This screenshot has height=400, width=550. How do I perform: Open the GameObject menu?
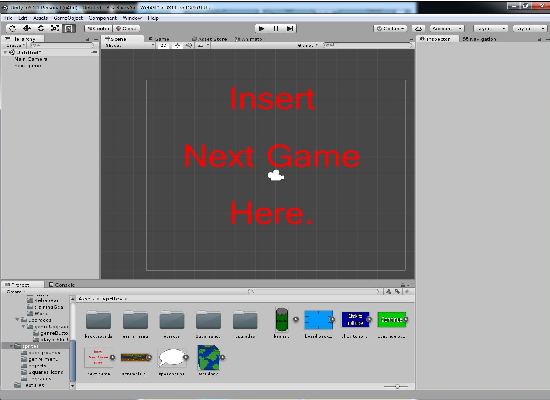[68, 18]
